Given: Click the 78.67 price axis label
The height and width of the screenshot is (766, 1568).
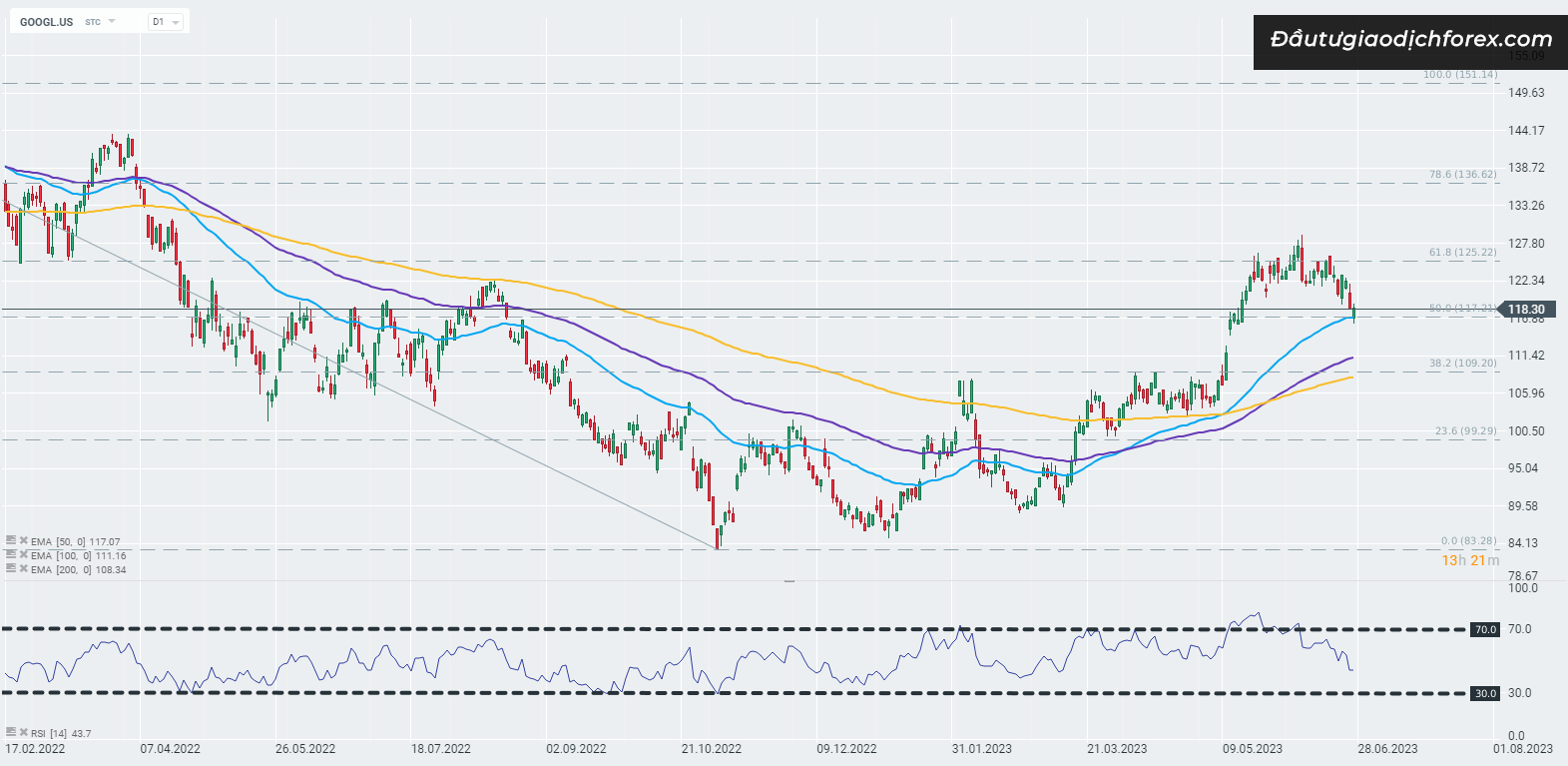Looking at the screenshot, I should (x=1523, y=576).
